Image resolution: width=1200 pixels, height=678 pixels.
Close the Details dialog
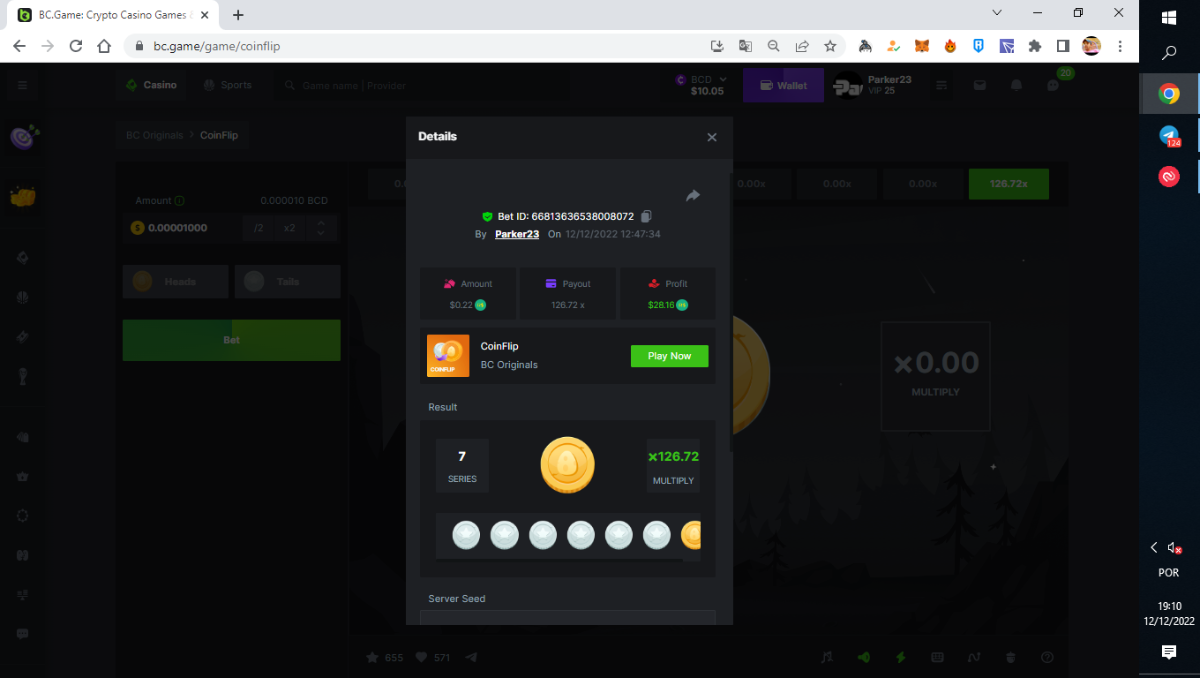pyautogui.click(x=712, y=137)
